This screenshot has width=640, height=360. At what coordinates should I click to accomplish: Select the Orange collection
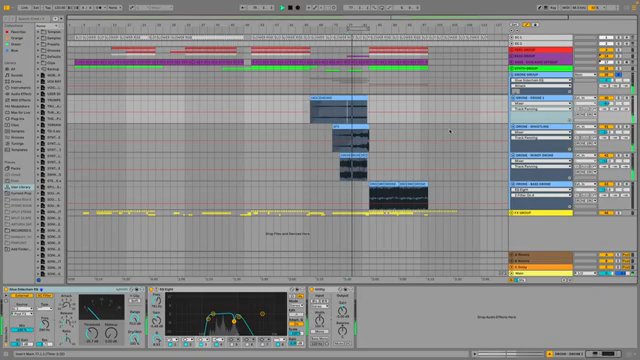tap(16, 38)
